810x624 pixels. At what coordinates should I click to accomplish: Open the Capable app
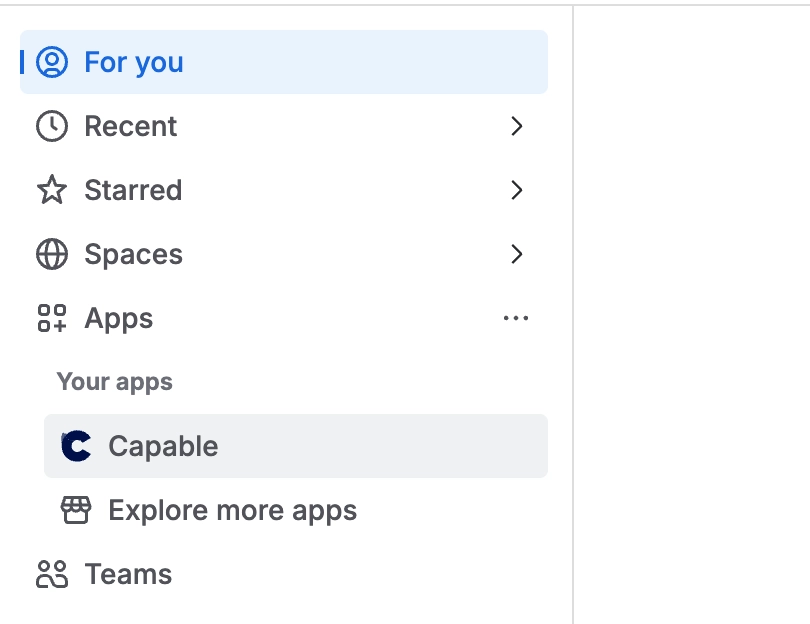click(164, 446)
